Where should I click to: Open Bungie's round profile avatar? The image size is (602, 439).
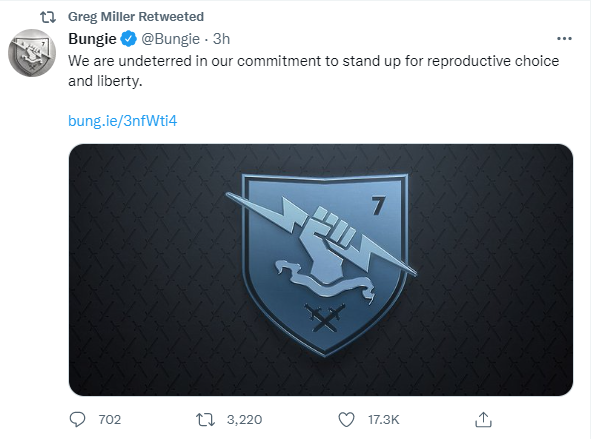tap(32, 53)
